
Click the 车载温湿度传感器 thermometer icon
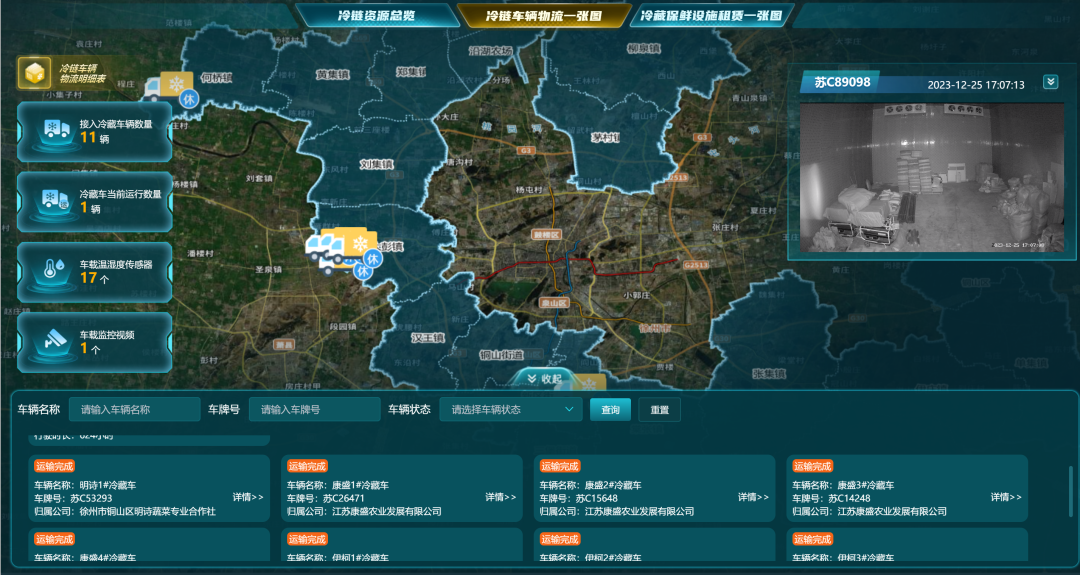click(50, 270)
